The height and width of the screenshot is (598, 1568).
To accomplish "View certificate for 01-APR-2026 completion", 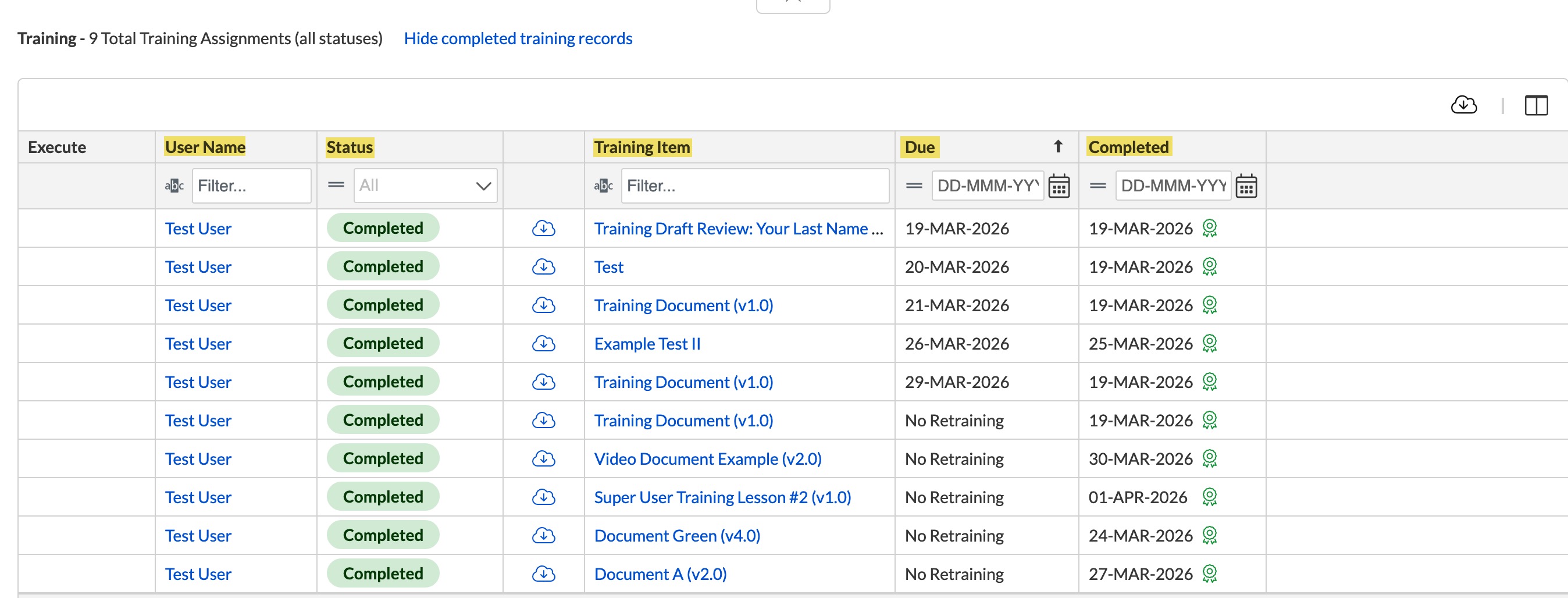I will click(1209, 497).
